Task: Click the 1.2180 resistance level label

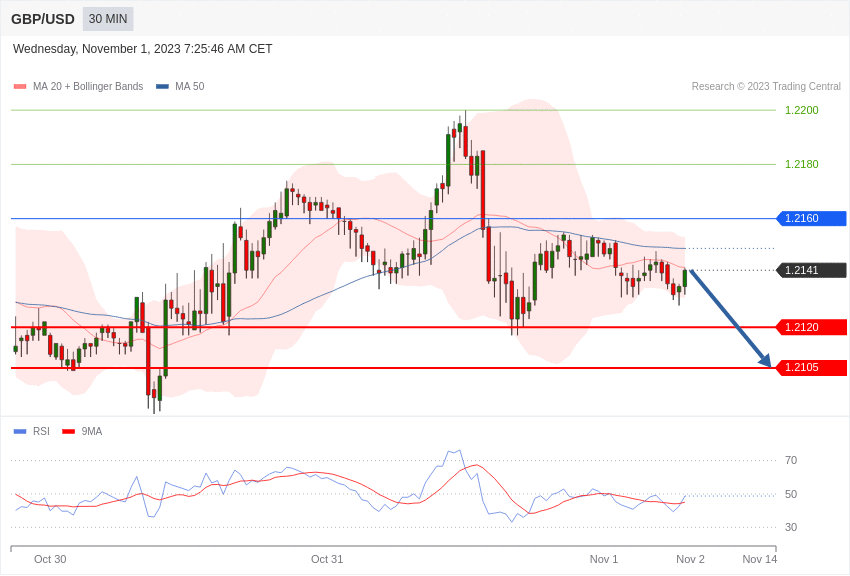Action: tap(802, 164)
